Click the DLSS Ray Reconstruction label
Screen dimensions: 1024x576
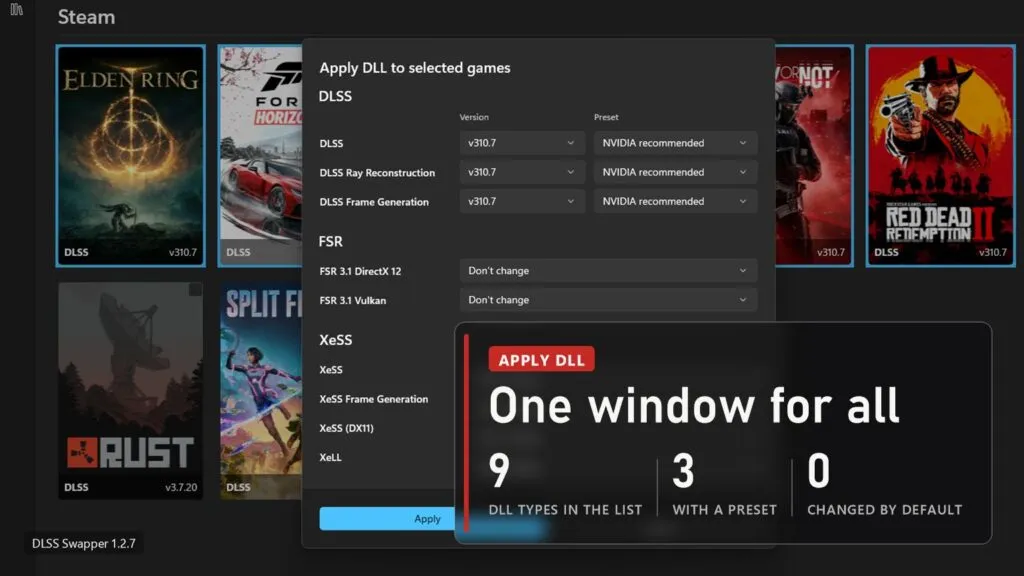click(x=377, y=172)
